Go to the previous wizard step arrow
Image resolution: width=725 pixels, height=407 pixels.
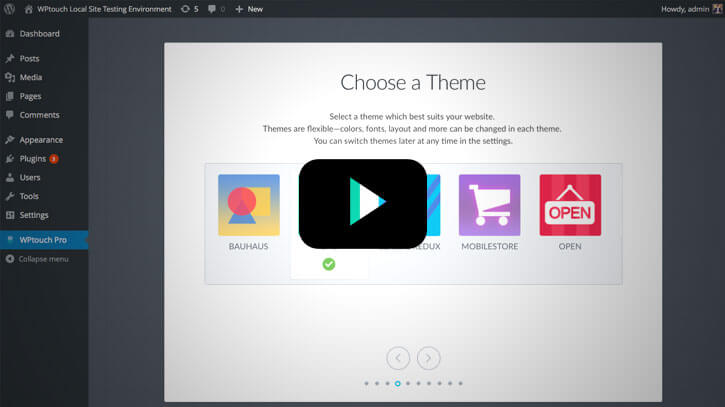click(398, 358)
